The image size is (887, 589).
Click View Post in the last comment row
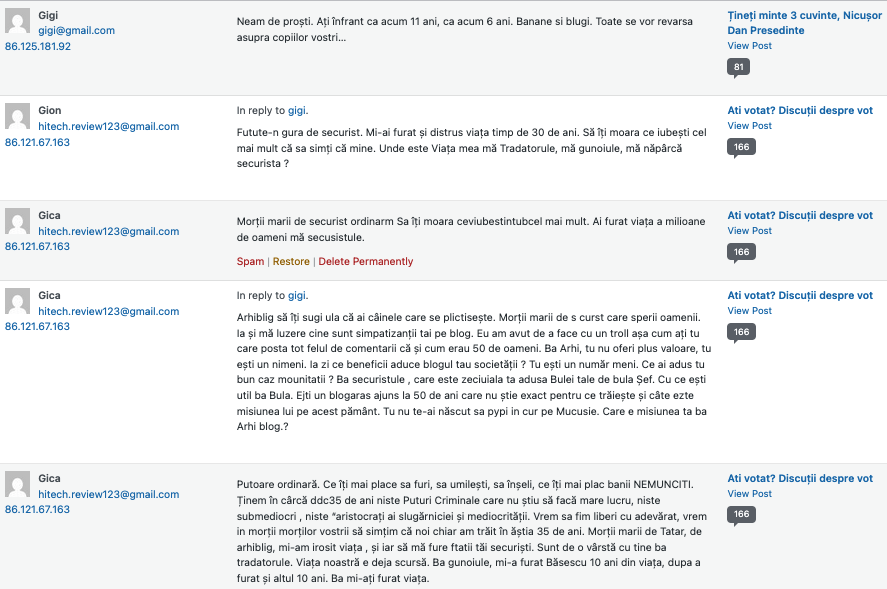pyautogui.click(x=750, y=494)
